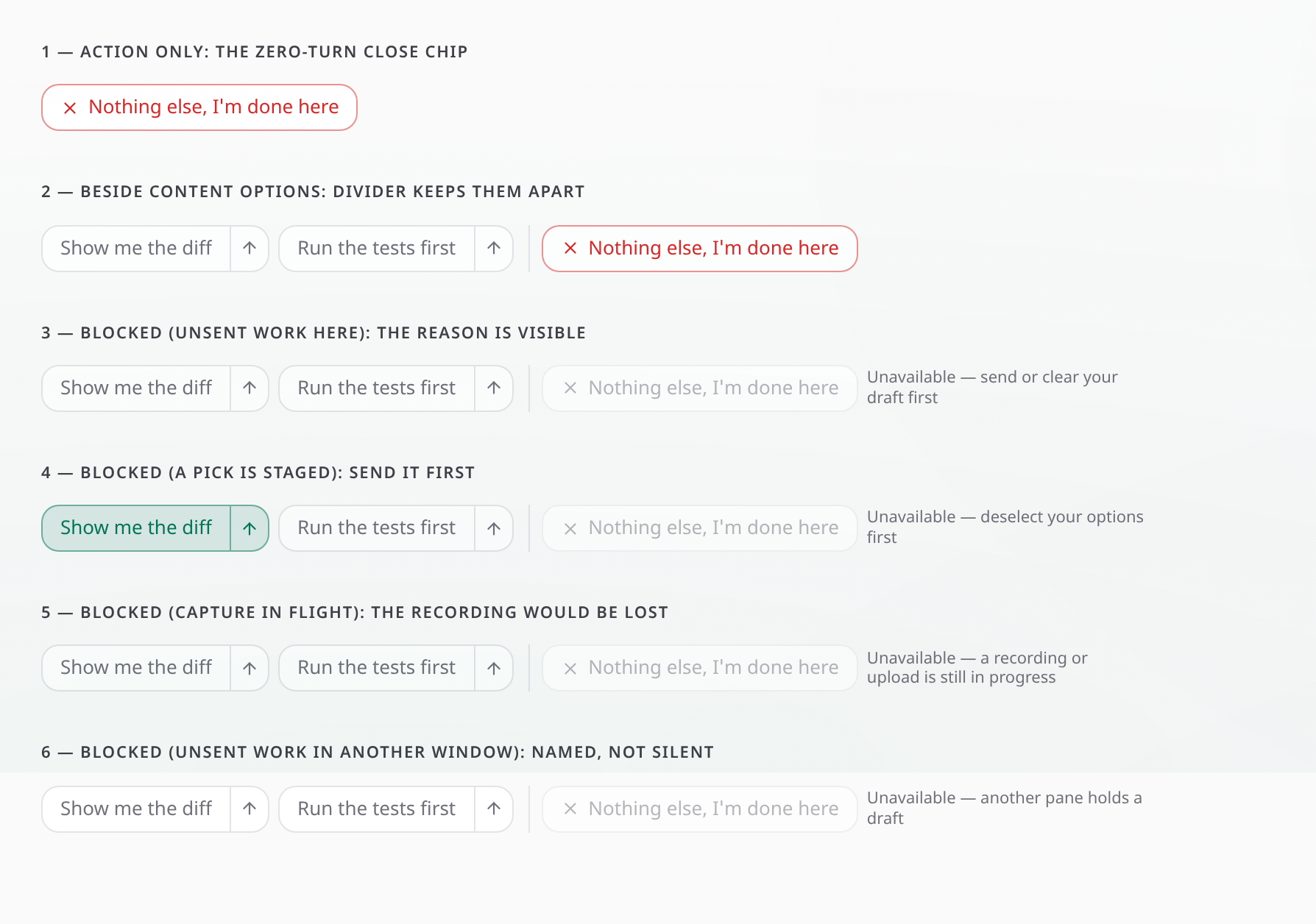Viewport: 1316px width, 924px height.
Task: Choose 'Show me the diff' in section 2
Action: pos(136,249)
